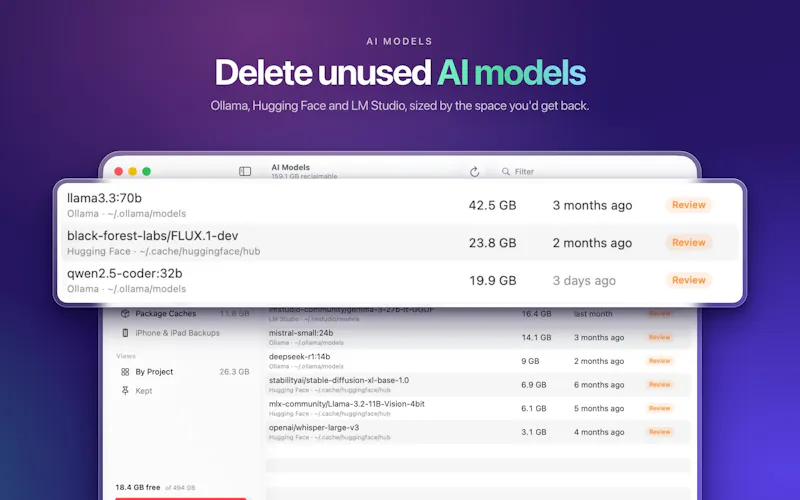Click the 6.9 GB size value
800x500 pixels.
point(534,385)
